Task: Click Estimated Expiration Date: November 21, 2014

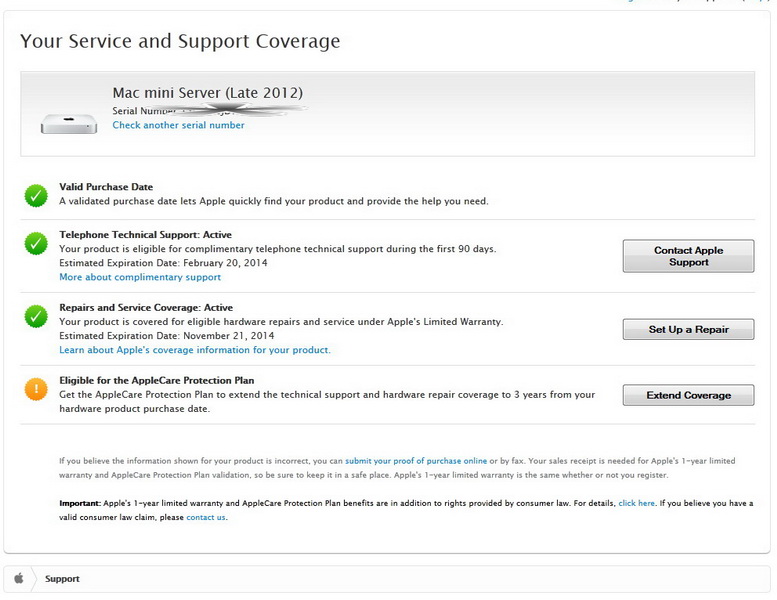Action: coord(166,336)
